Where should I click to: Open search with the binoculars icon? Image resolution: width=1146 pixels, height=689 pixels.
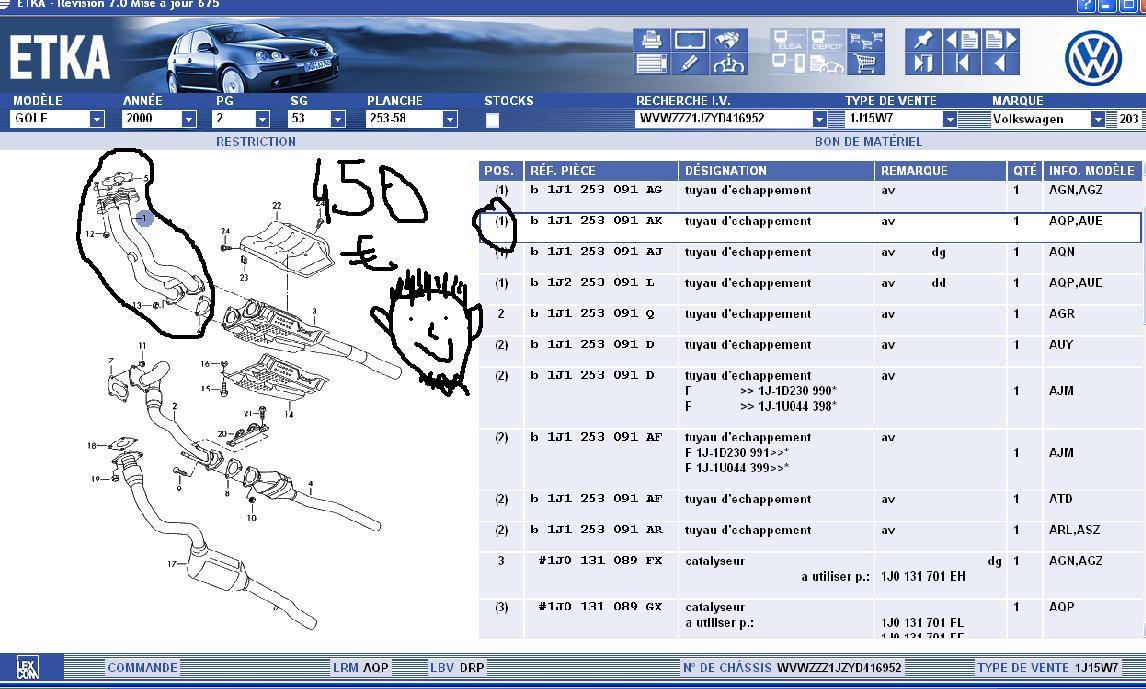pos(727,39)
